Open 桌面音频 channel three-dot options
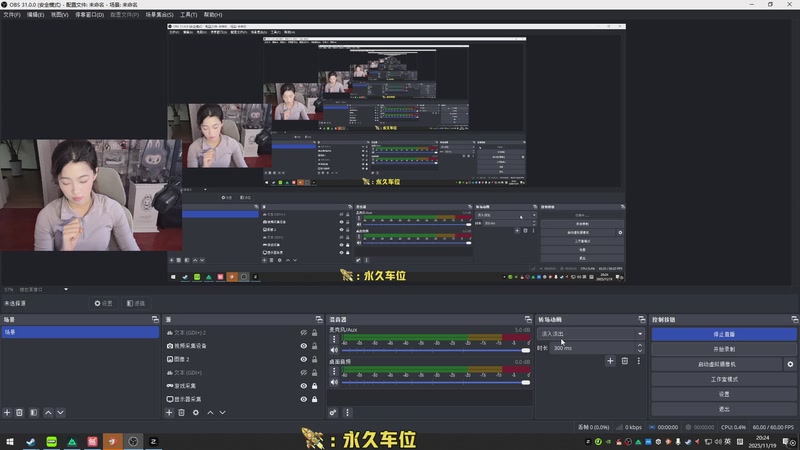The width and height of the screenshot is (800, 450). pyautogui.click(x=334, y=371)
